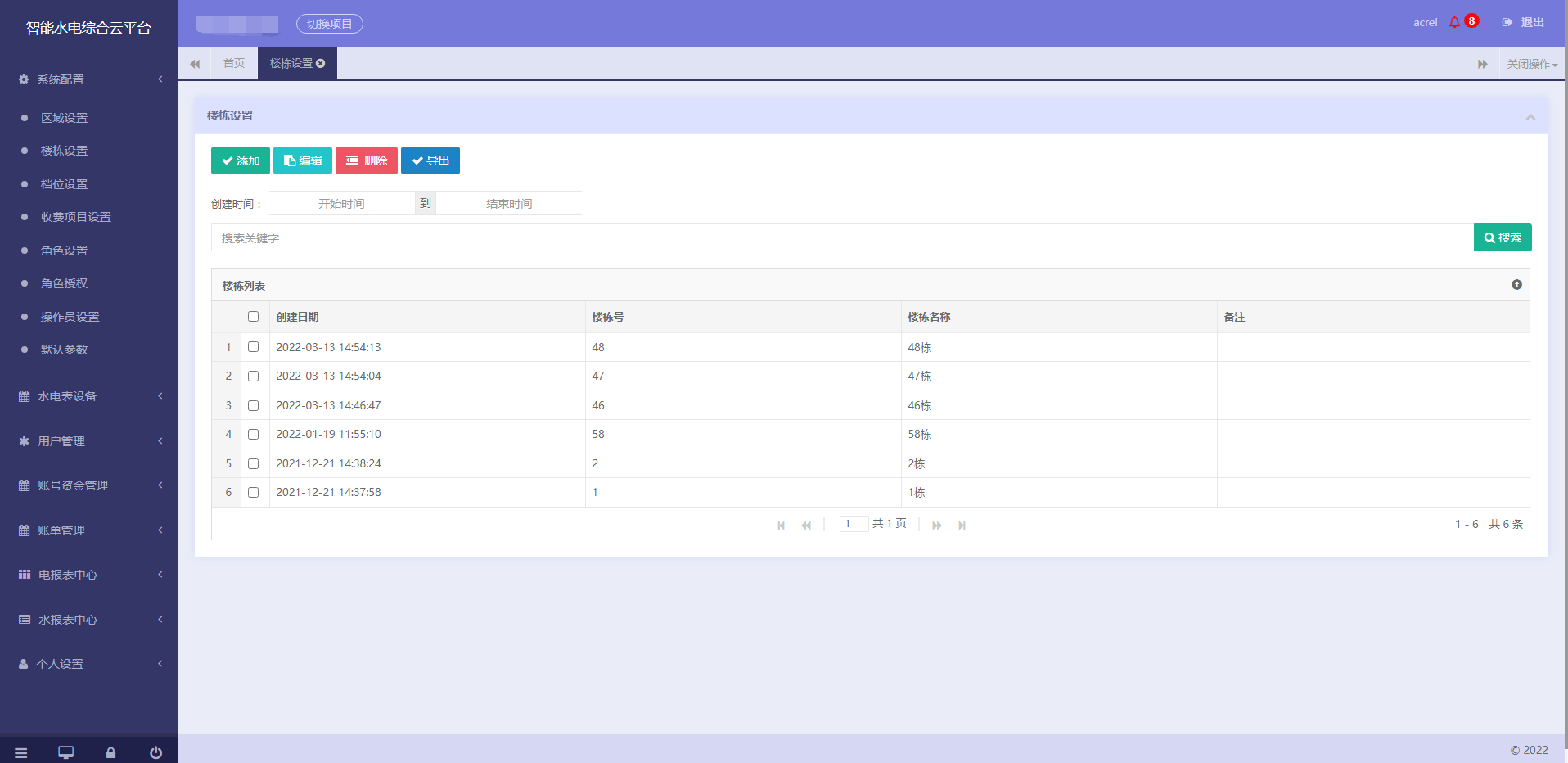Click the icon beside 账单管理
The width and height of the screenshot is (1568, 763).
(25, 530)
